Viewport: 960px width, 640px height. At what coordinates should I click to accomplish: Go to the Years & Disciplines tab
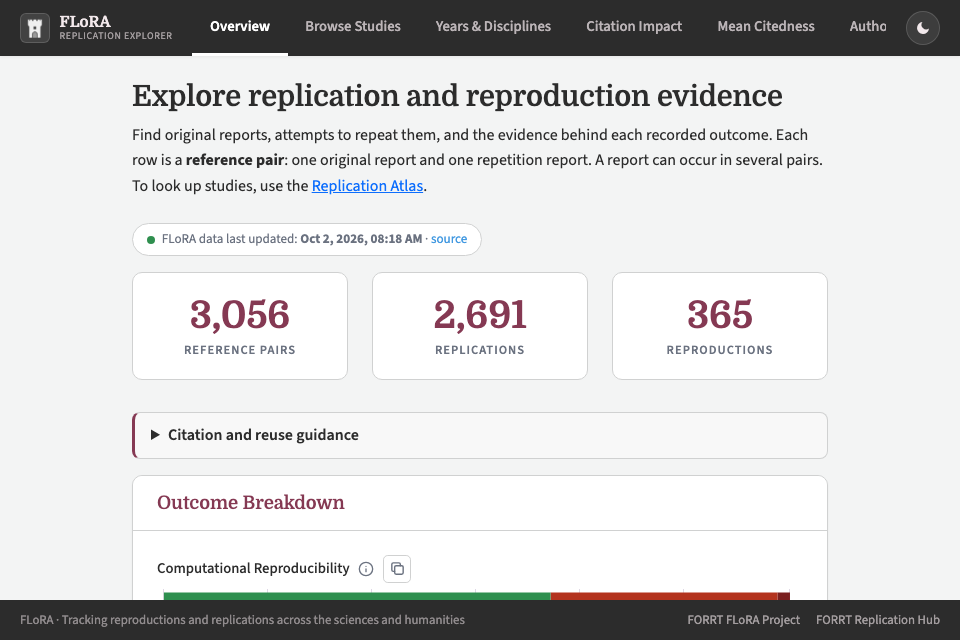pyautogui.click(x=493, y=27)
